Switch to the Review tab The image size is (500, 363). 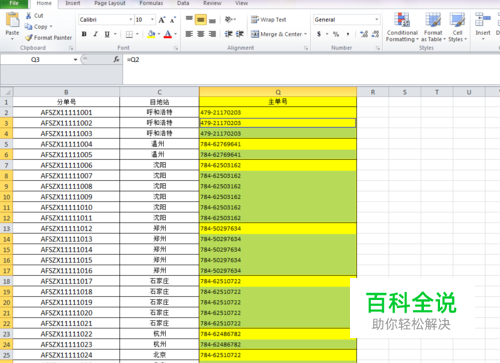pyautogui.click(x=212, y=3)
